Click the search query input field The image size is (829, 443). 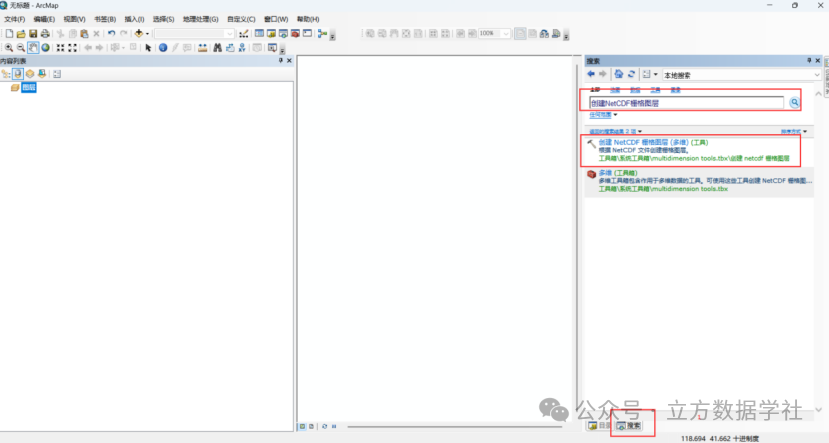(x=686, y=103)
